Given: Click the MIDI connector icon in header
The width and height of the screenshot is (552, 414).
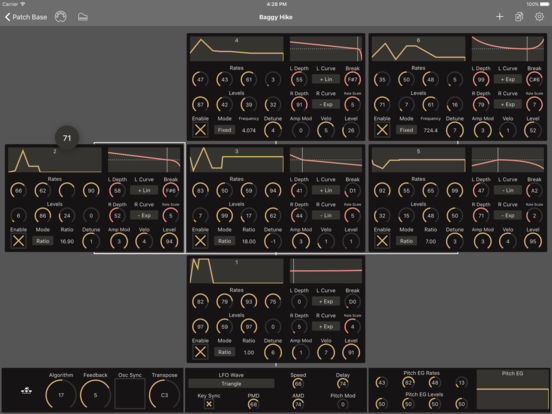Looking at the screenshot, I should (61, 17).
